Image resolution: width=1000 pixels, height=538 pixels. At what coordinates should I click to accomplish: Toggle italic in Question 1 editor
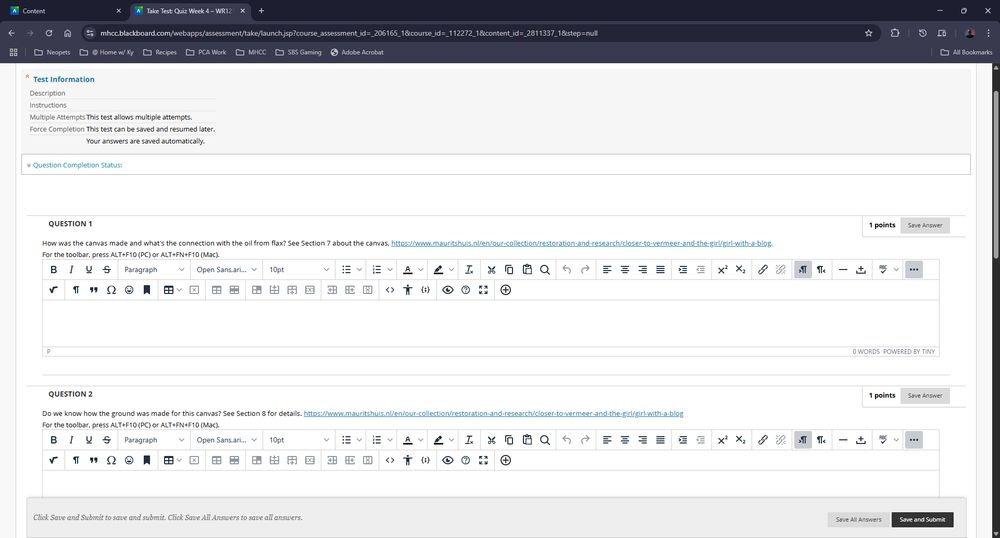(x=71, y=270)
